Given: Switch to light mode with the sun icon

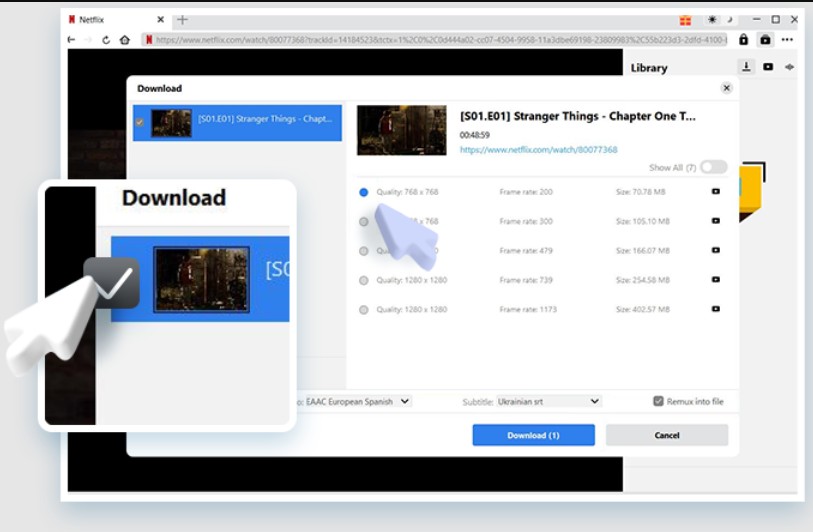Looking at the screenshot, I should [x=712, y=20].
